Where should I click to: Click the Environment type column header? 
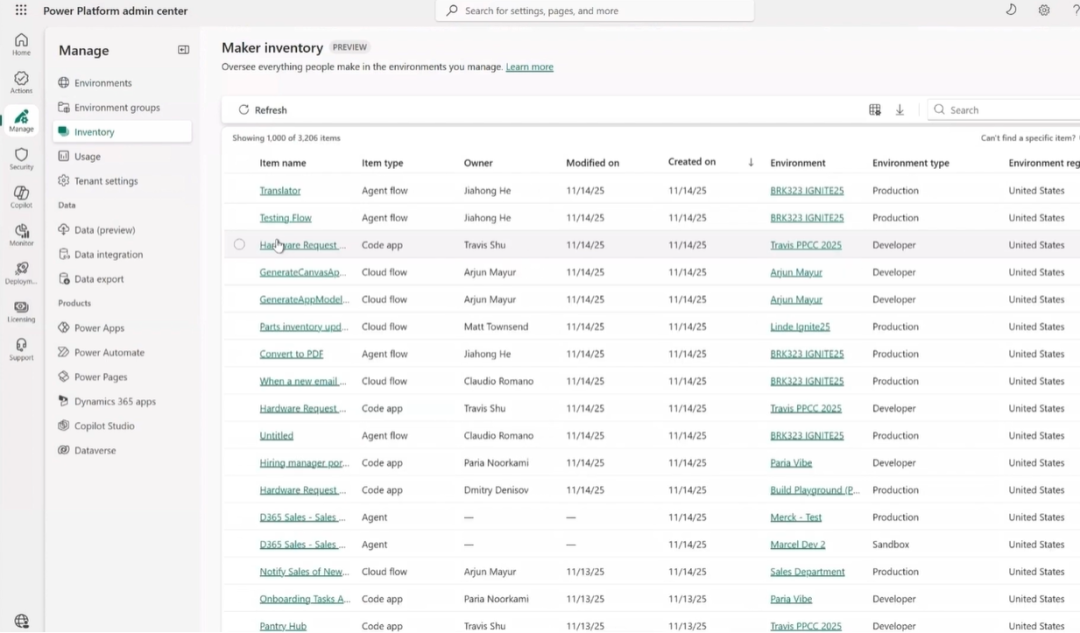(x=911, y=163)
